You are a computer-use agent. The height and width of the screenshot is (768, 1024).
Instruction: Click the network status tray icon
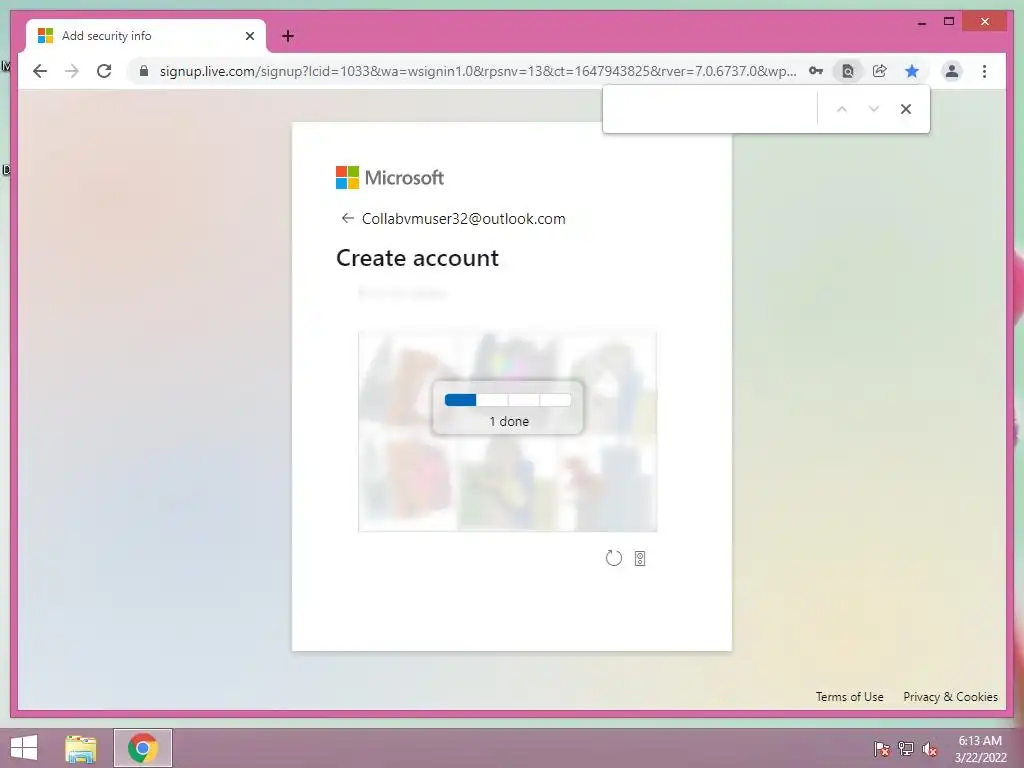pos(906,749)
